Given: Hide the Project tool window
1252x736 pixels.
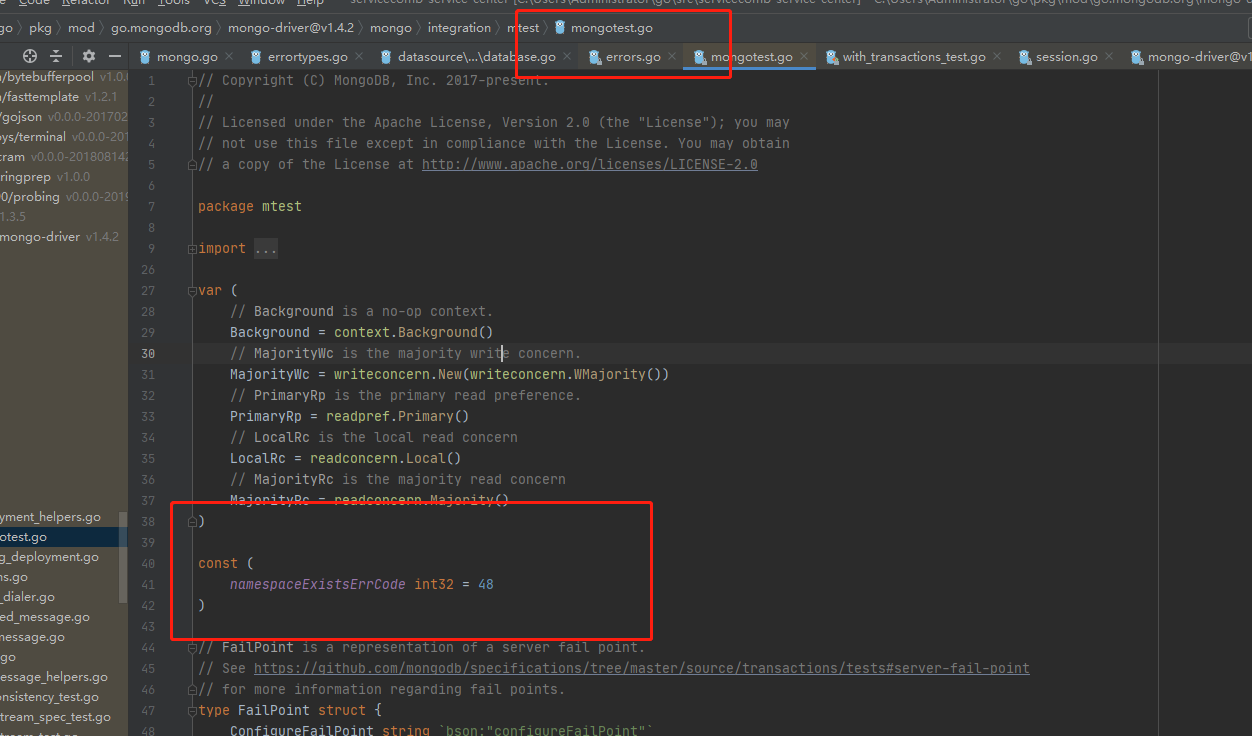Looking at the screenshot, I should pos(115,56).
